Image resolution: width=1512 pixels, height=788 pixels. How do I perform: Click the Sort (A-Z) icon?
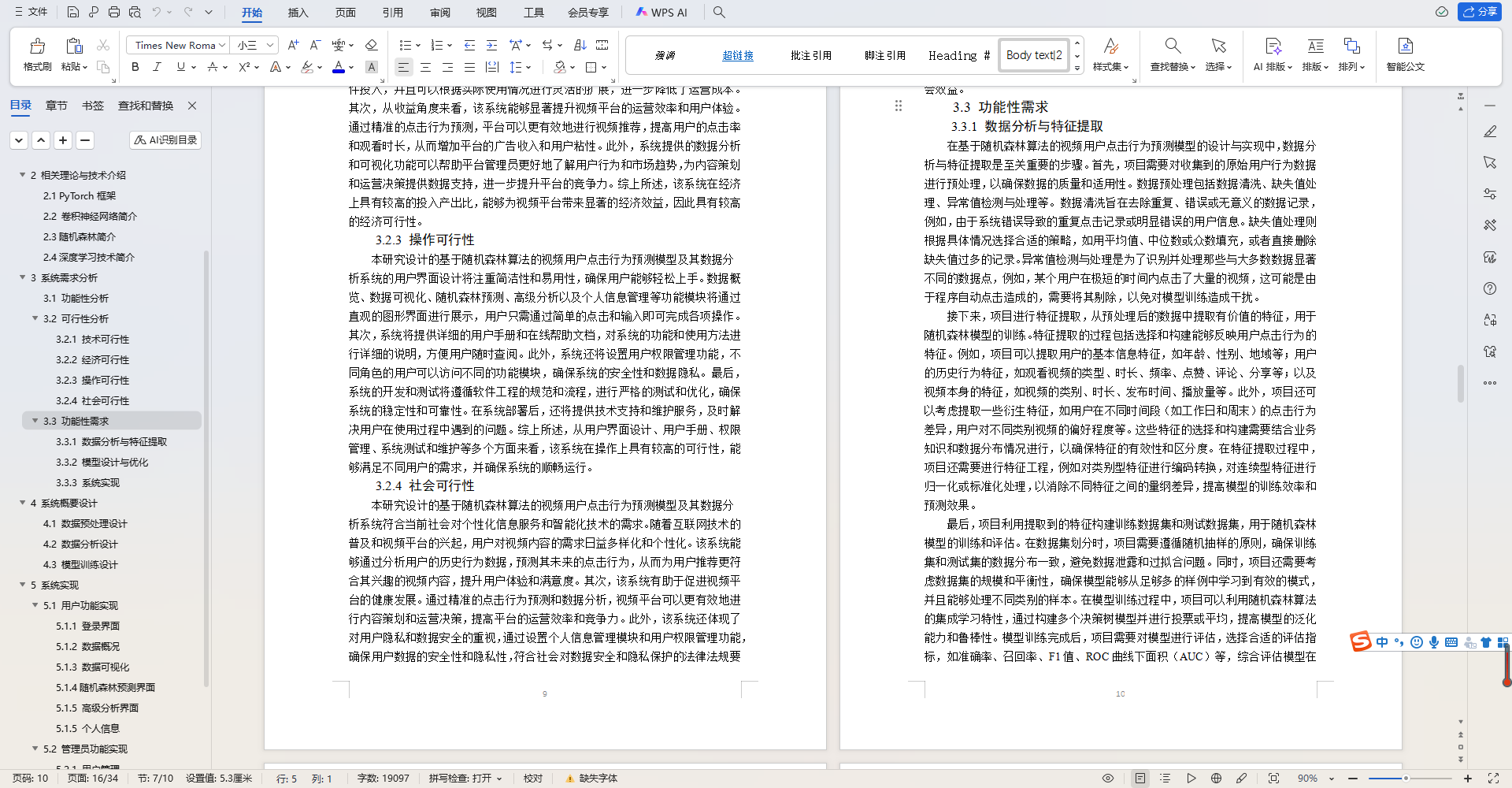[x=580, y=45]
